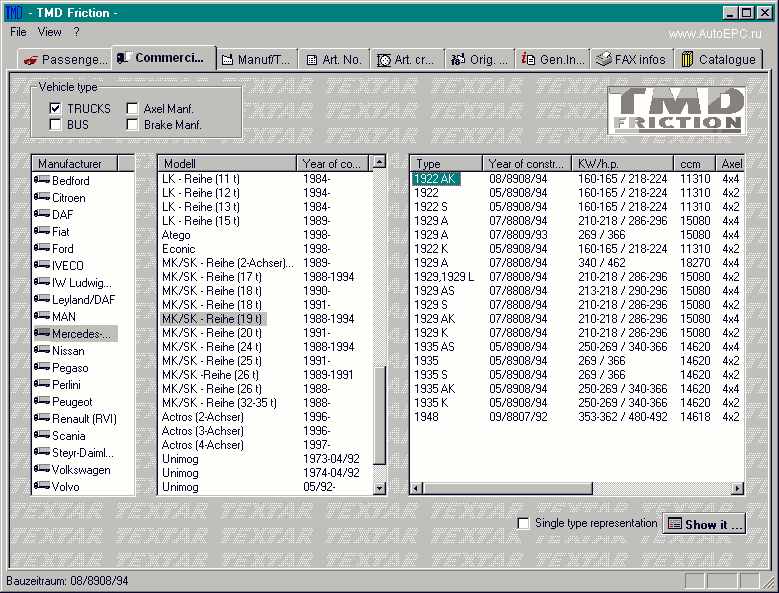Tick the Brake Manf. checkbox

[132, 124]
